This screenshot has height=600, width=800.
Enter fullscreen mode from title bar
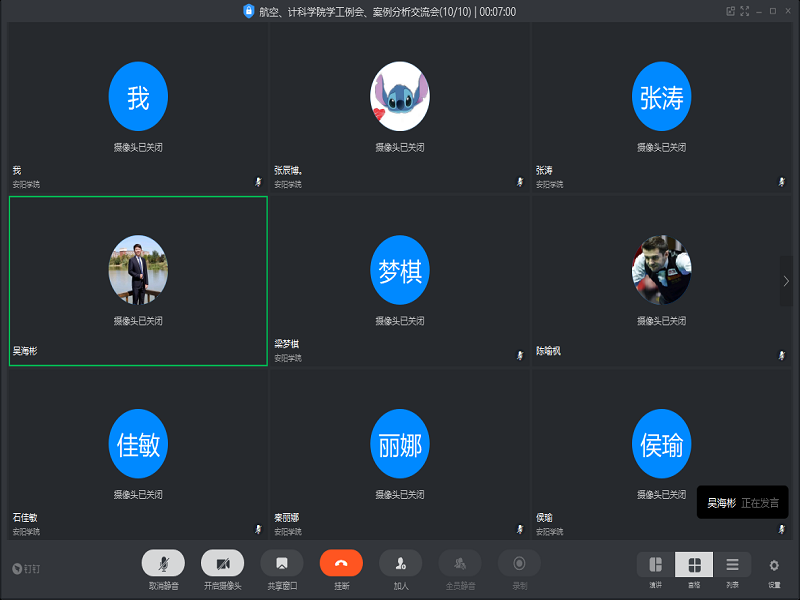(745, 11)
